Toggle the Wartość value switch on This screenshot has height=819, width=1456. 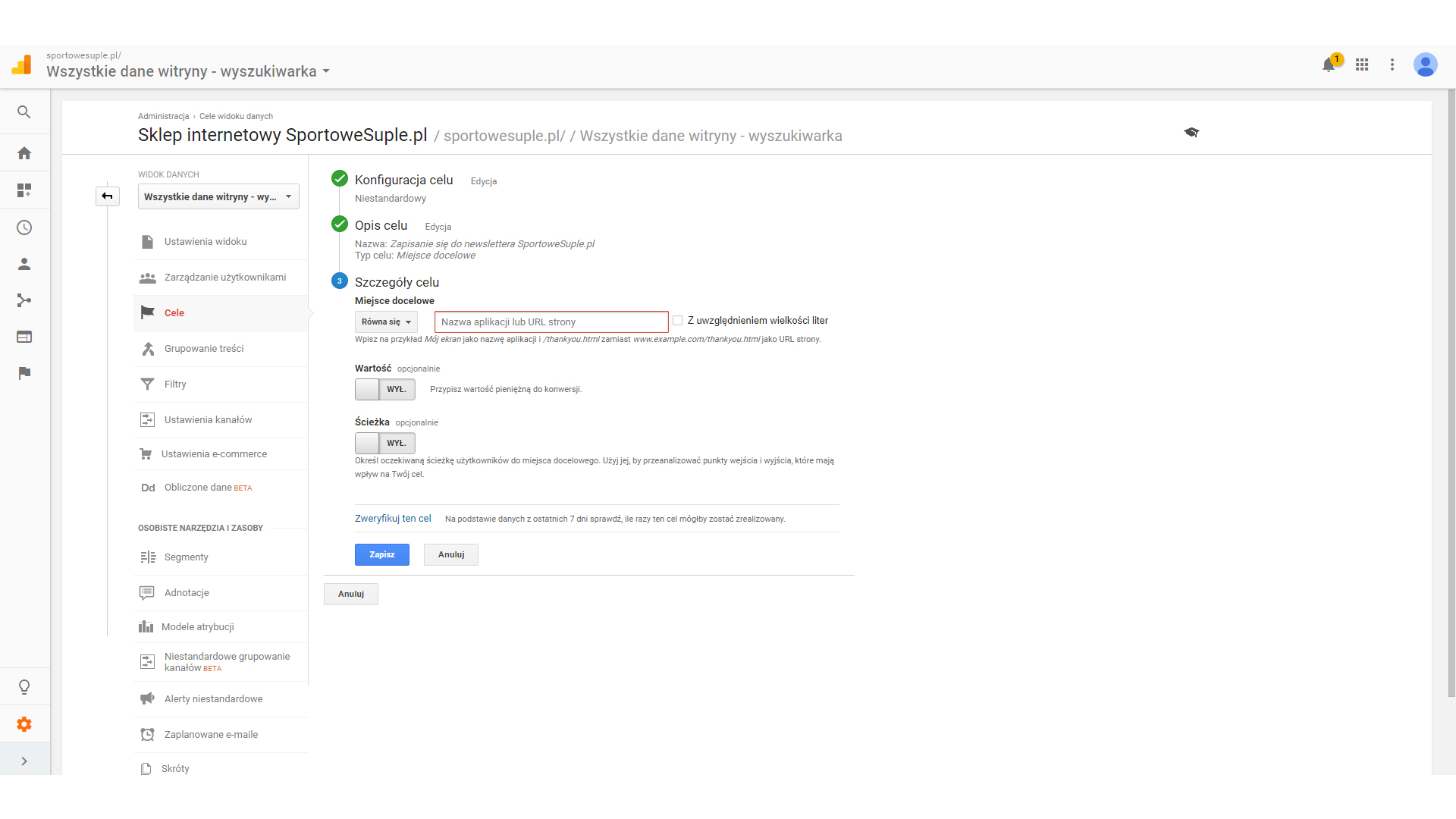pyautogui.click(x=384, y=389)
